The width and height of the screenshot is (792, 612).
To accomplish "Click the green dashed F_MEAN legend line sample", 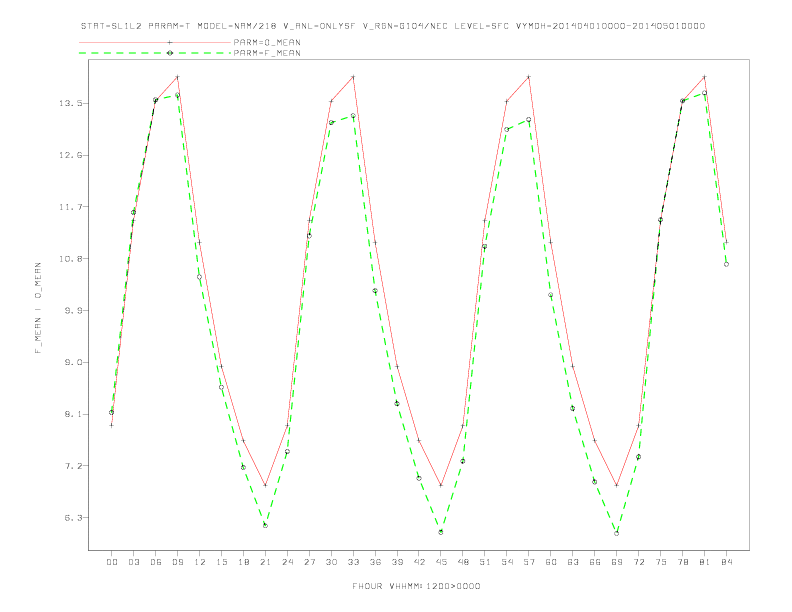I will (155, 53).
